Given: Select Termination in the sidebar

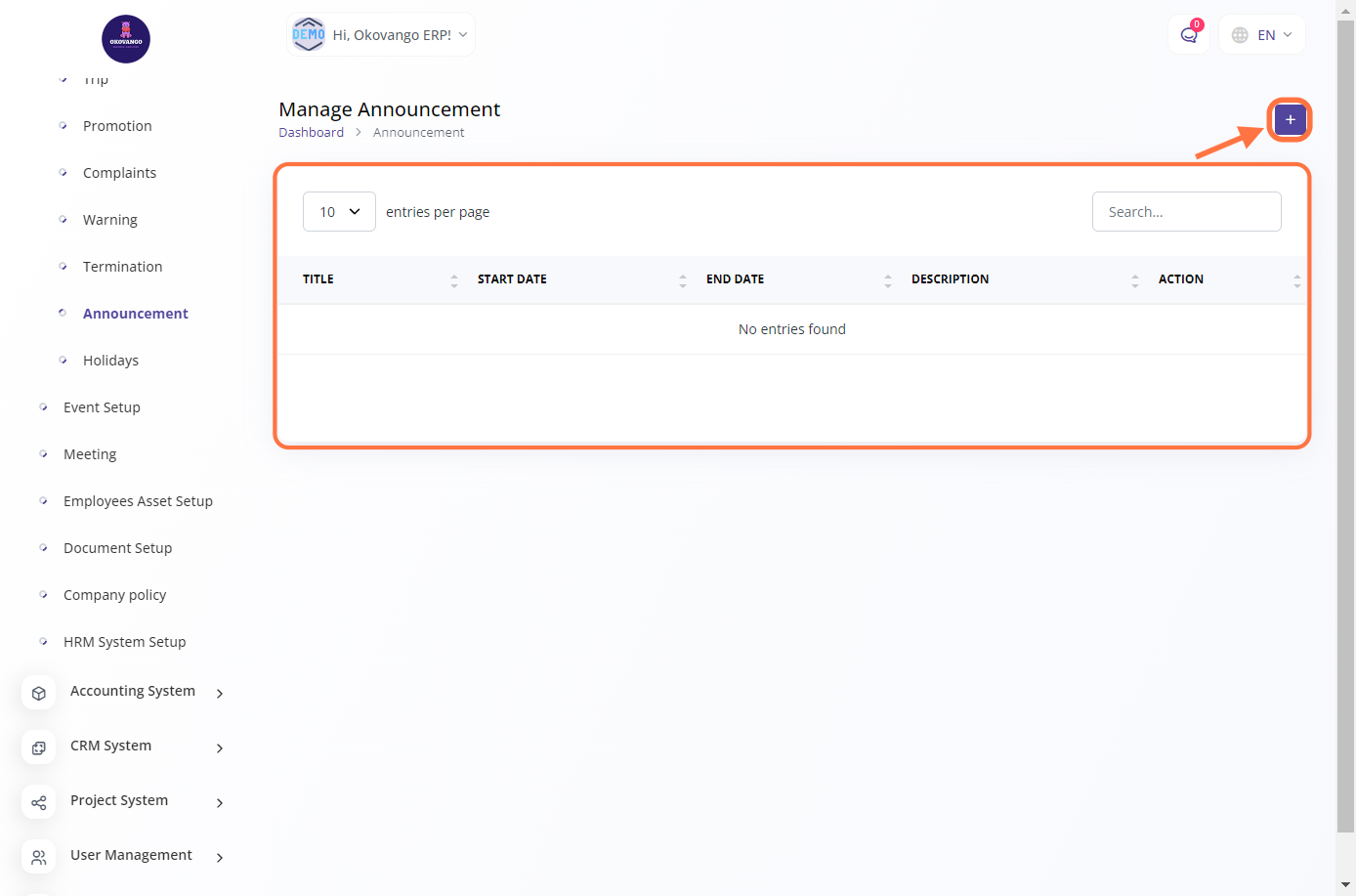Looking at the screenshot, I should pos(122,267).
